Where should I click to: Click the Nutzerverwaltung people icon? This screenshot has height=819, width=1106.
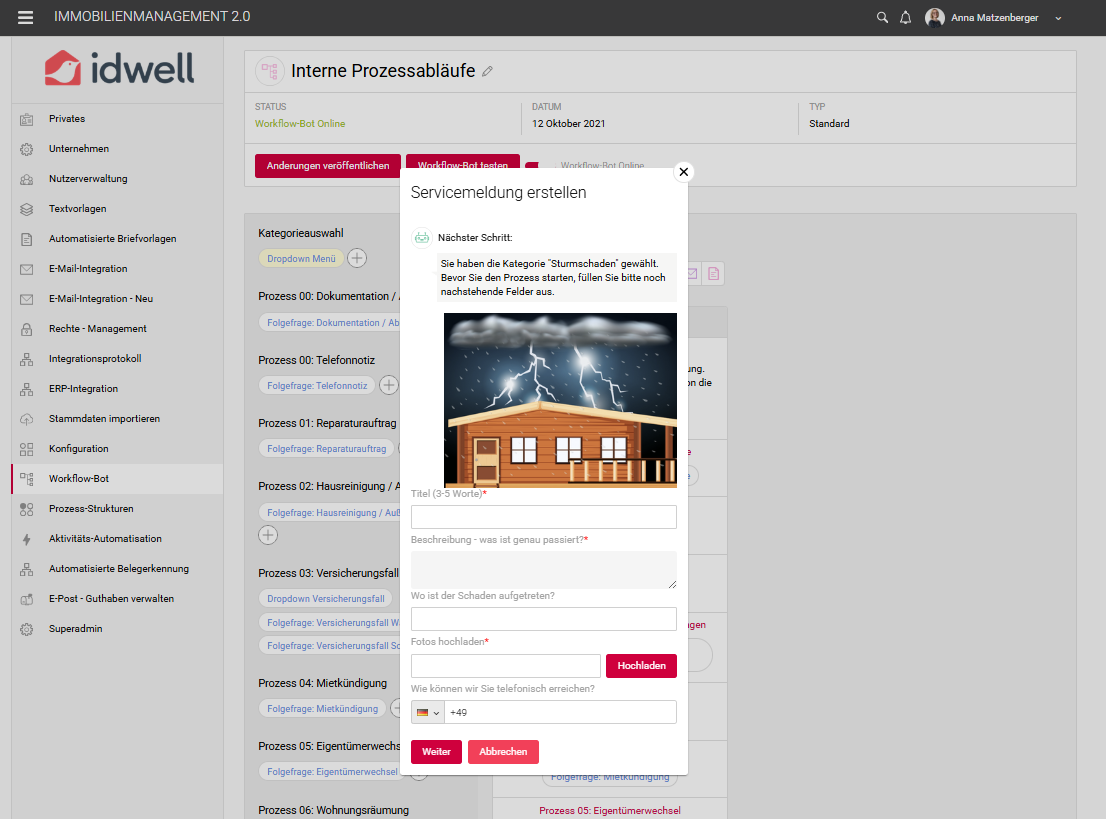(27, 179)
